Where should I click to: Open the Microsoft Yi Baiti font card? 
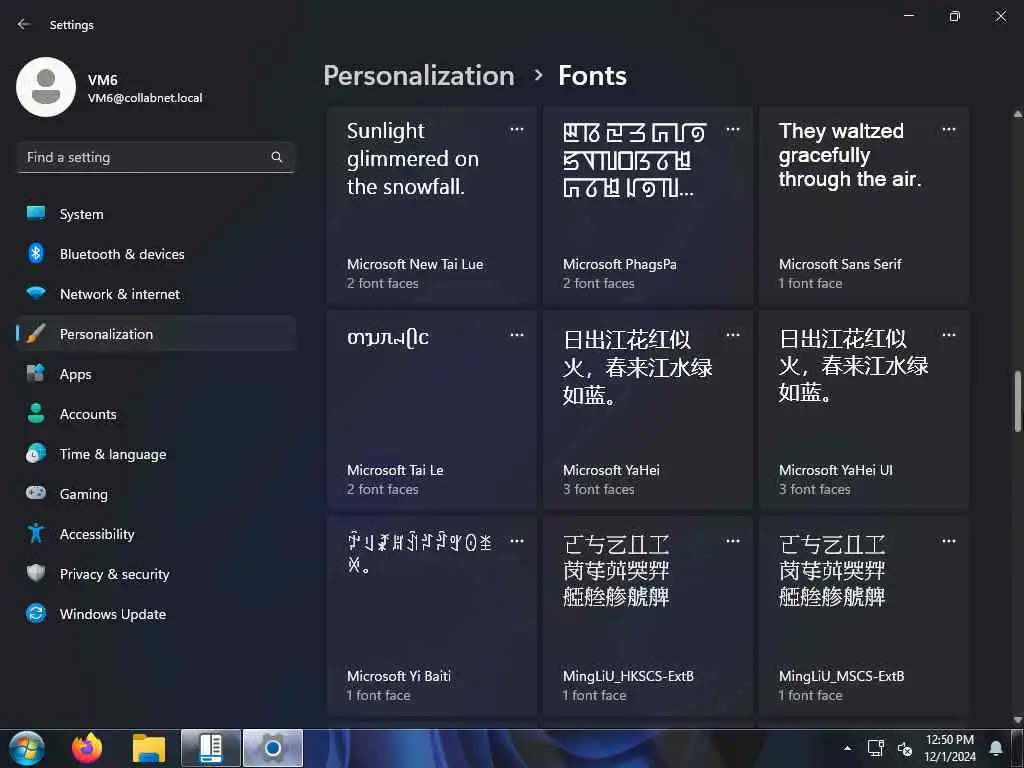pyautogui.click(x=432, y=616)
